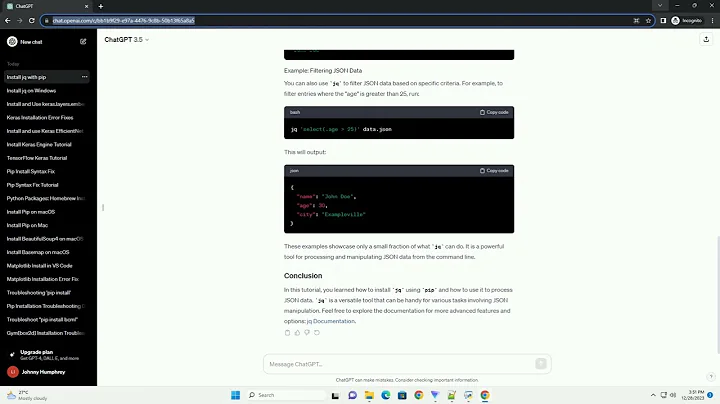Click thumbs down on the response
This screenshot has width=720, height=404.
pyautogui.click(x=307, y=333)
